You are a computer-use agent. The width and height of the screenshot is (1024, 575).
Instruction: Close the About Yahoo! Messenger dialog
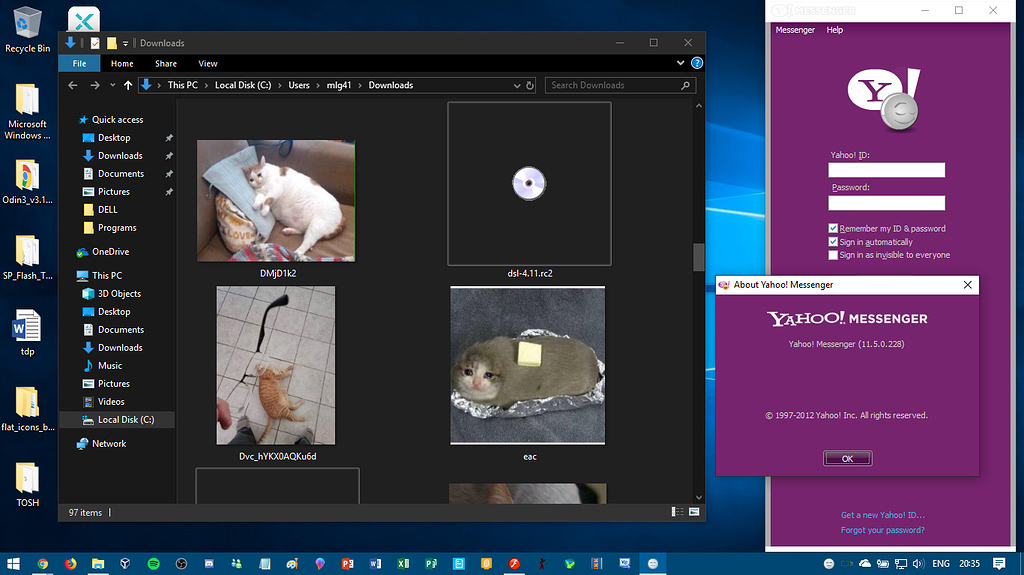point(968,285)
